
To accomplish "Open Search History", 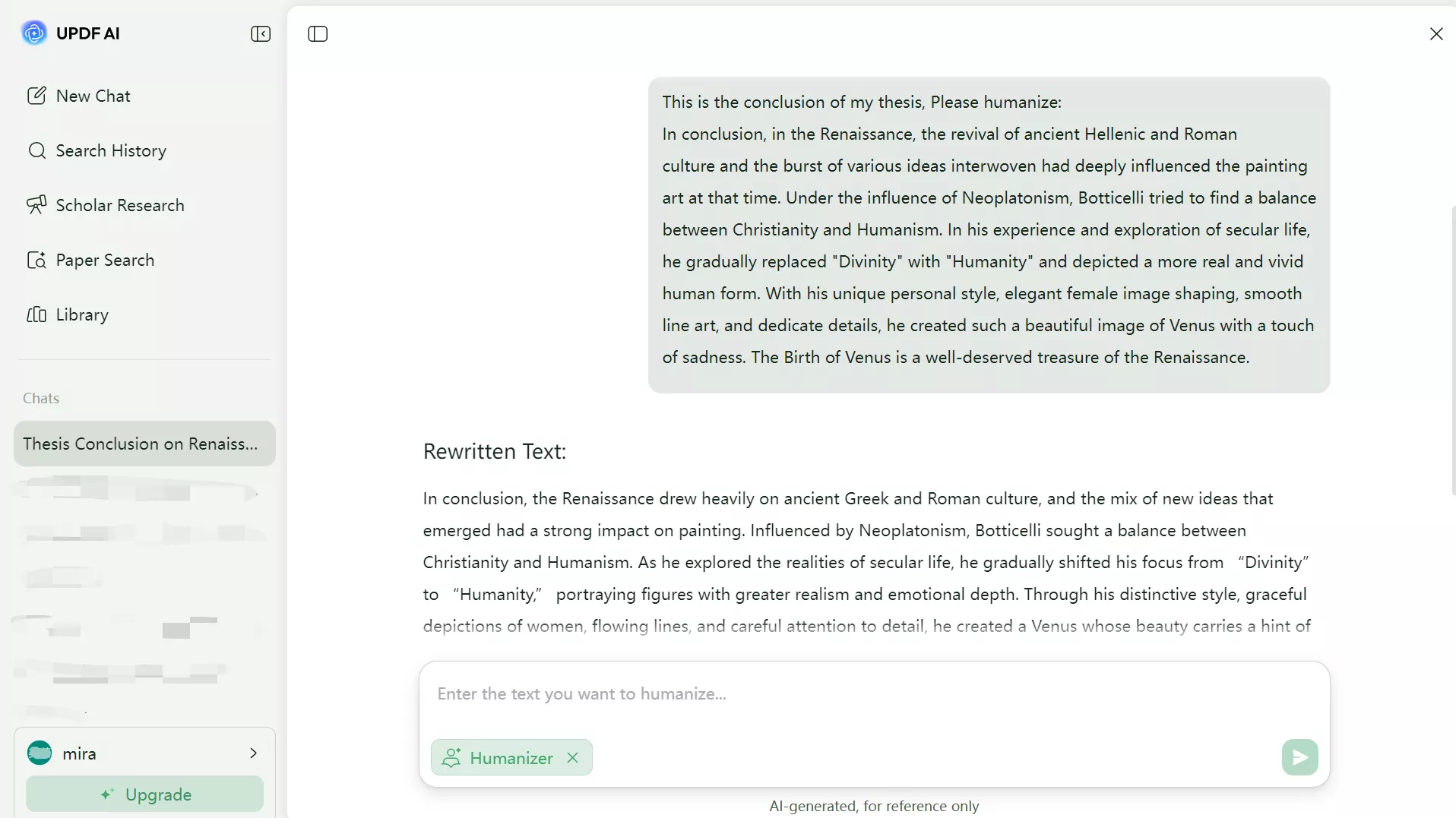I will tap(111, 150).
